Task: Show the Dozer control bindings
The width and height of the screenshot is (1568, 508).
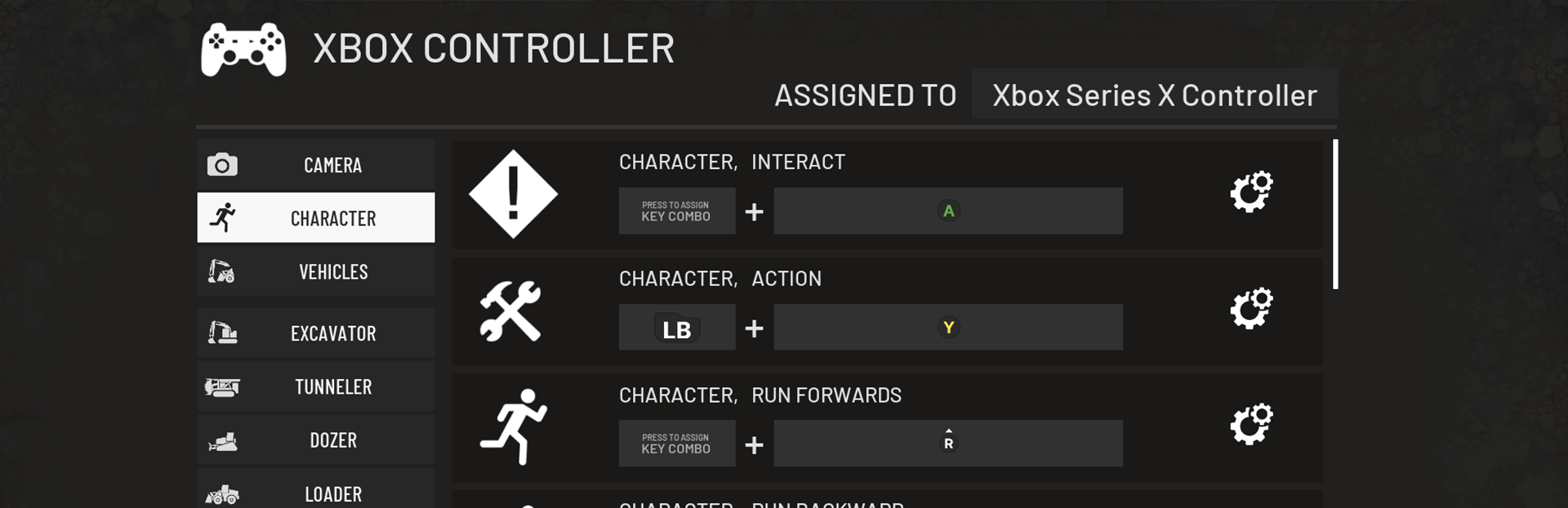Action: 316,440
